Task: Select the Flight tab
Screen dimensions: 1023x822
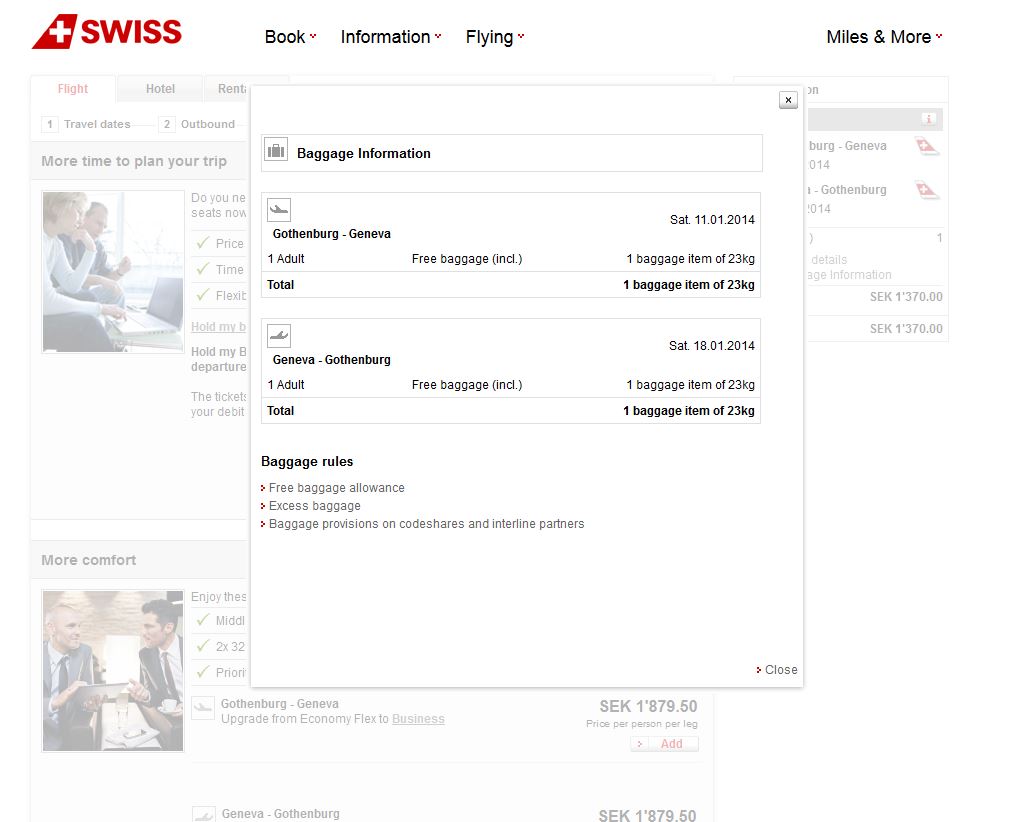Action: tap(73, 89)
